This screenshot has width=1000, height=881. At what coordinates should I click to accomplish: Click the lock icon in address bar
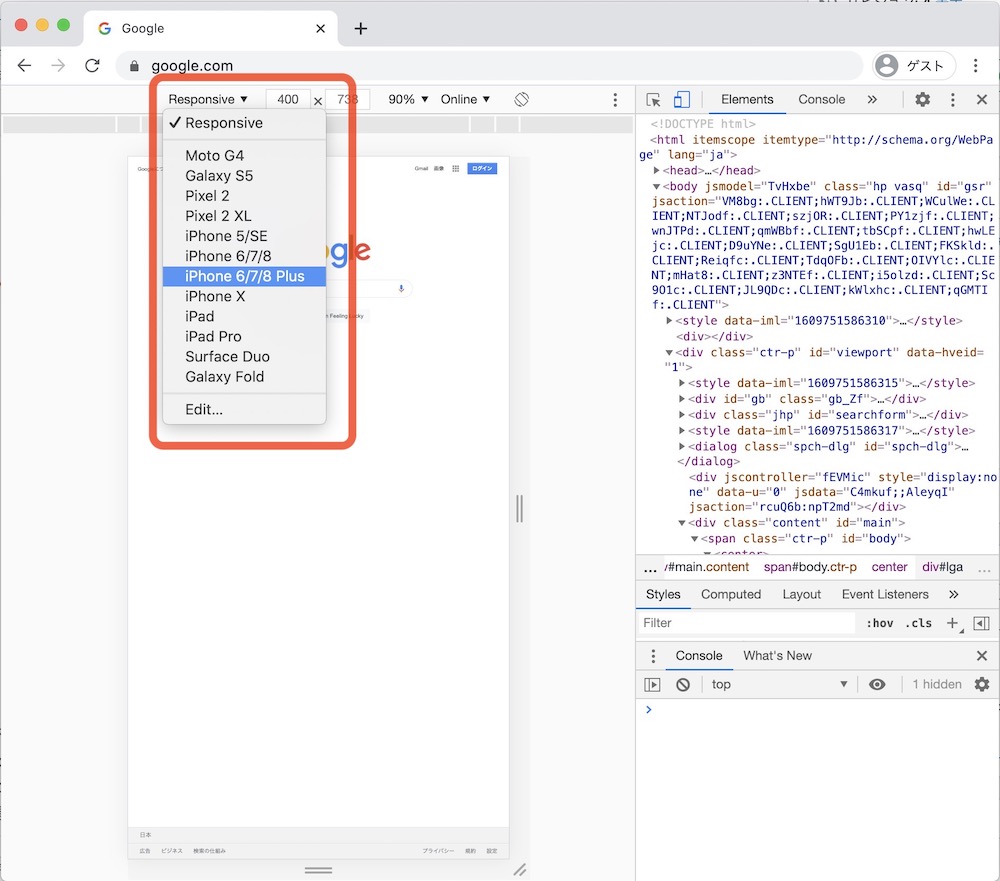pos(134,66)
